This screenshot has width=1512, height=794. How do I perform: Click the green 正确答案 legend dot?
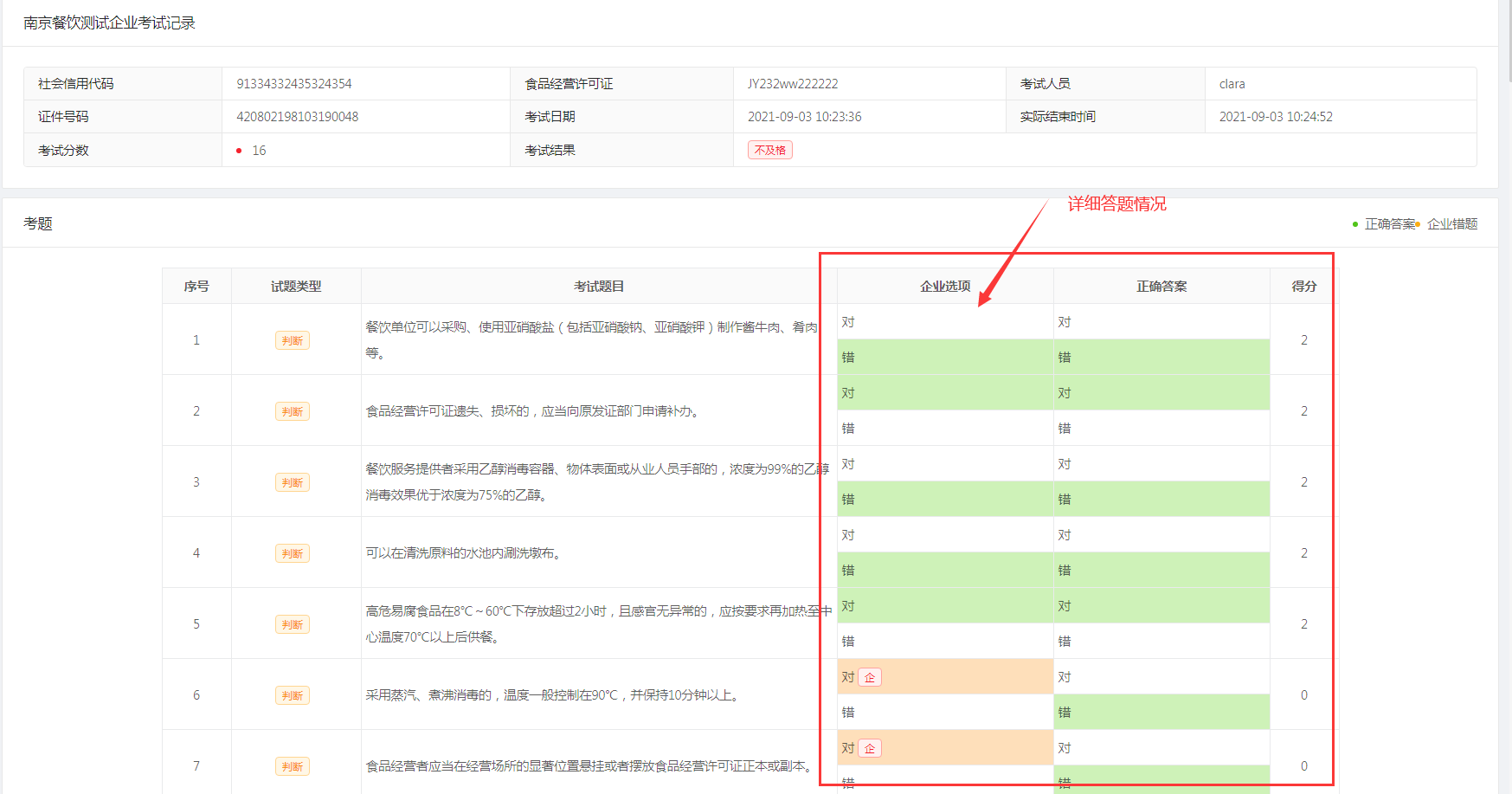click(1355, 224)
